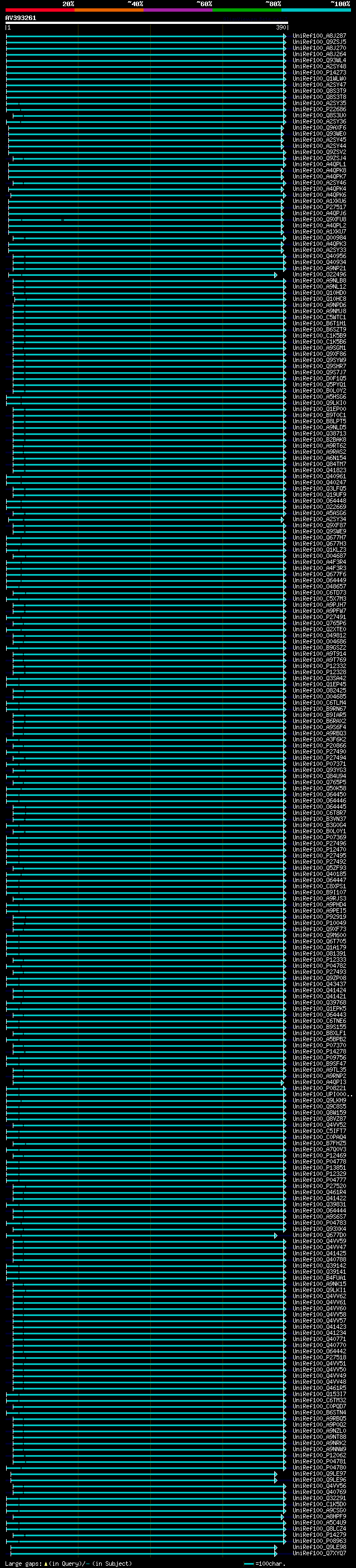The width and height of the screenshot is (356, 1568).
Task: Select hit label UniRef100_P27490
Action: 319,752
